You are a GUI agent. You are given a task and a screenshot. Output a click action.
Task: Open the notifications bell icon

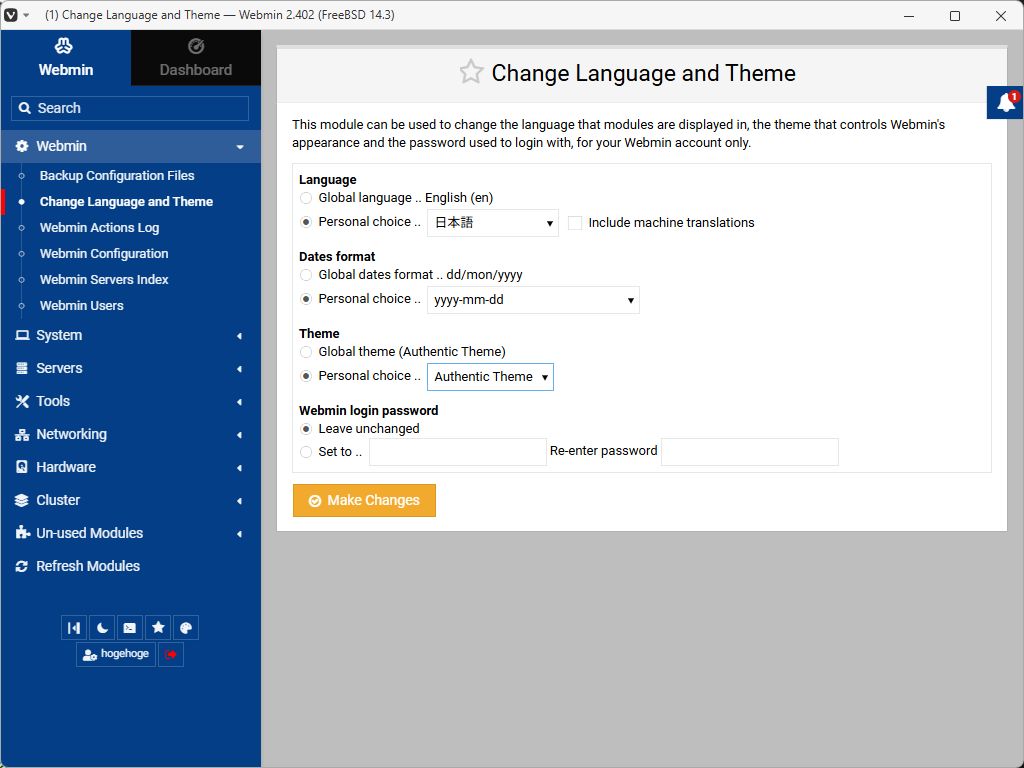coord(1006,103)
